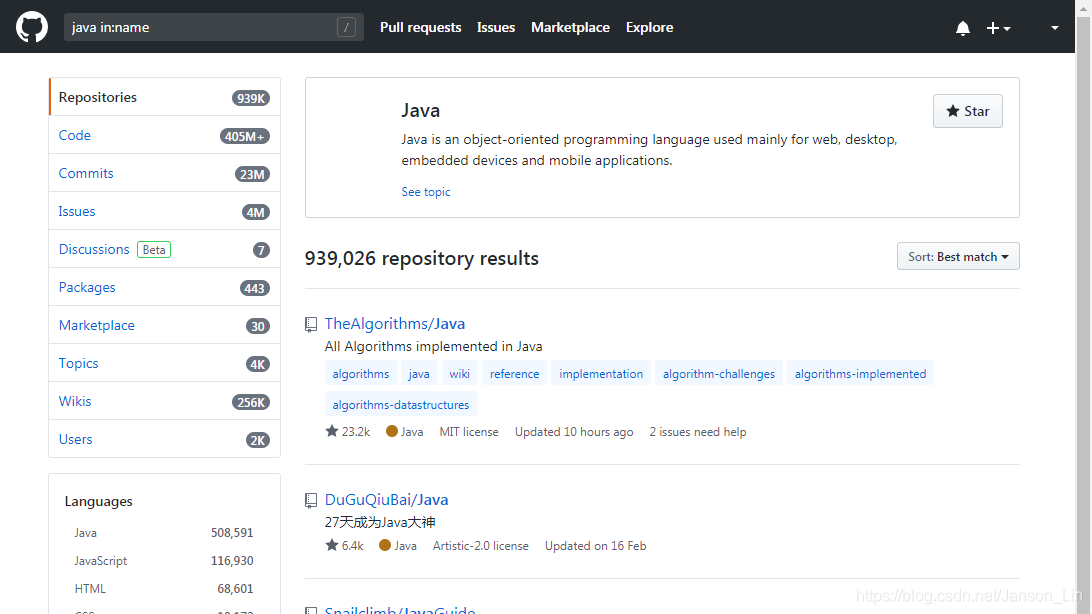1092x614 pixels.
Task: Filter by Java language in sidebar
Action: [x=164, y=533]
